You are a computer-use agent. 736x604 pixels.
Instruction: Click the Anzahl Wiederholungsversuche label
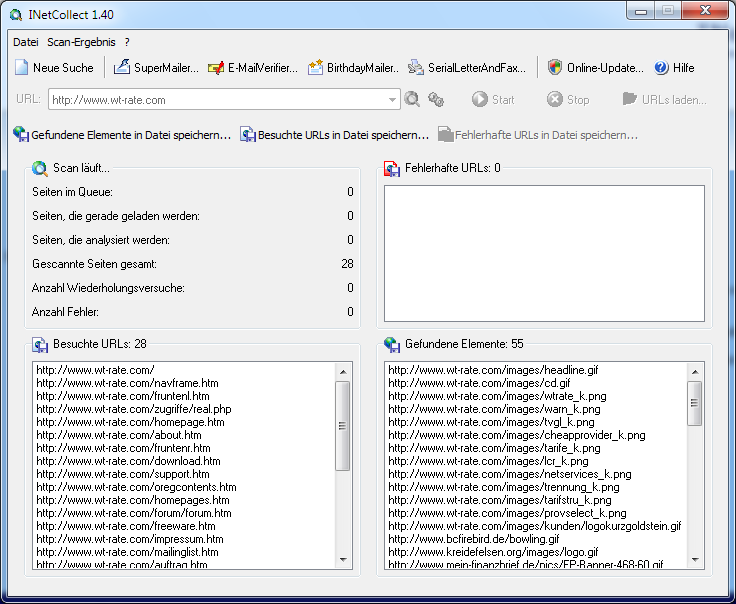108,288
